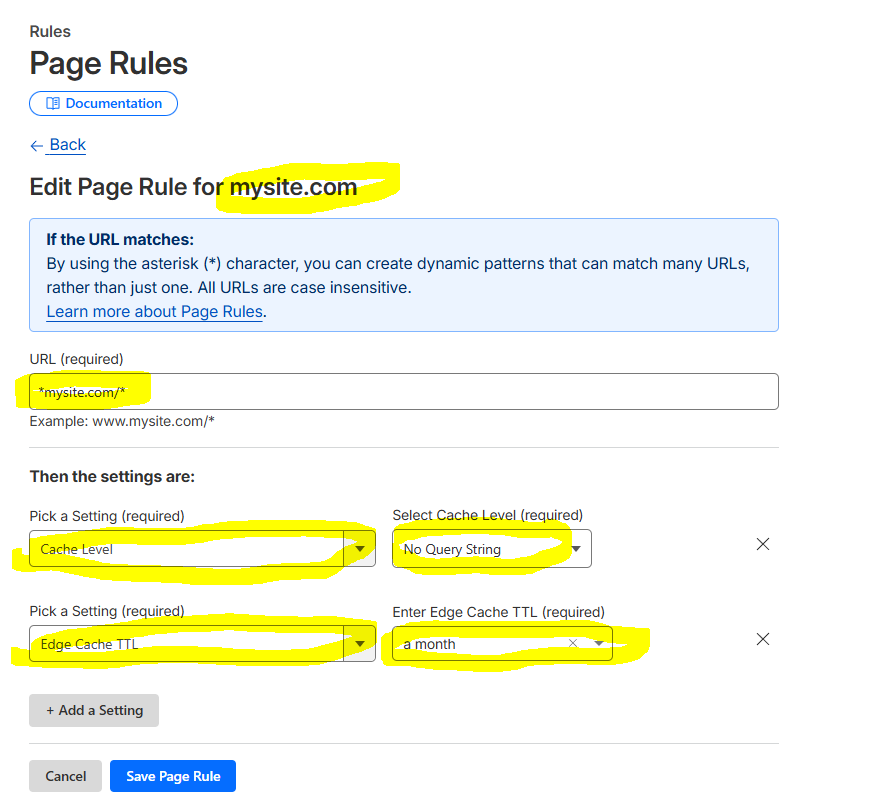
Task: Click the caret in the 'a month' field
Action: click(x=598, y=644)
